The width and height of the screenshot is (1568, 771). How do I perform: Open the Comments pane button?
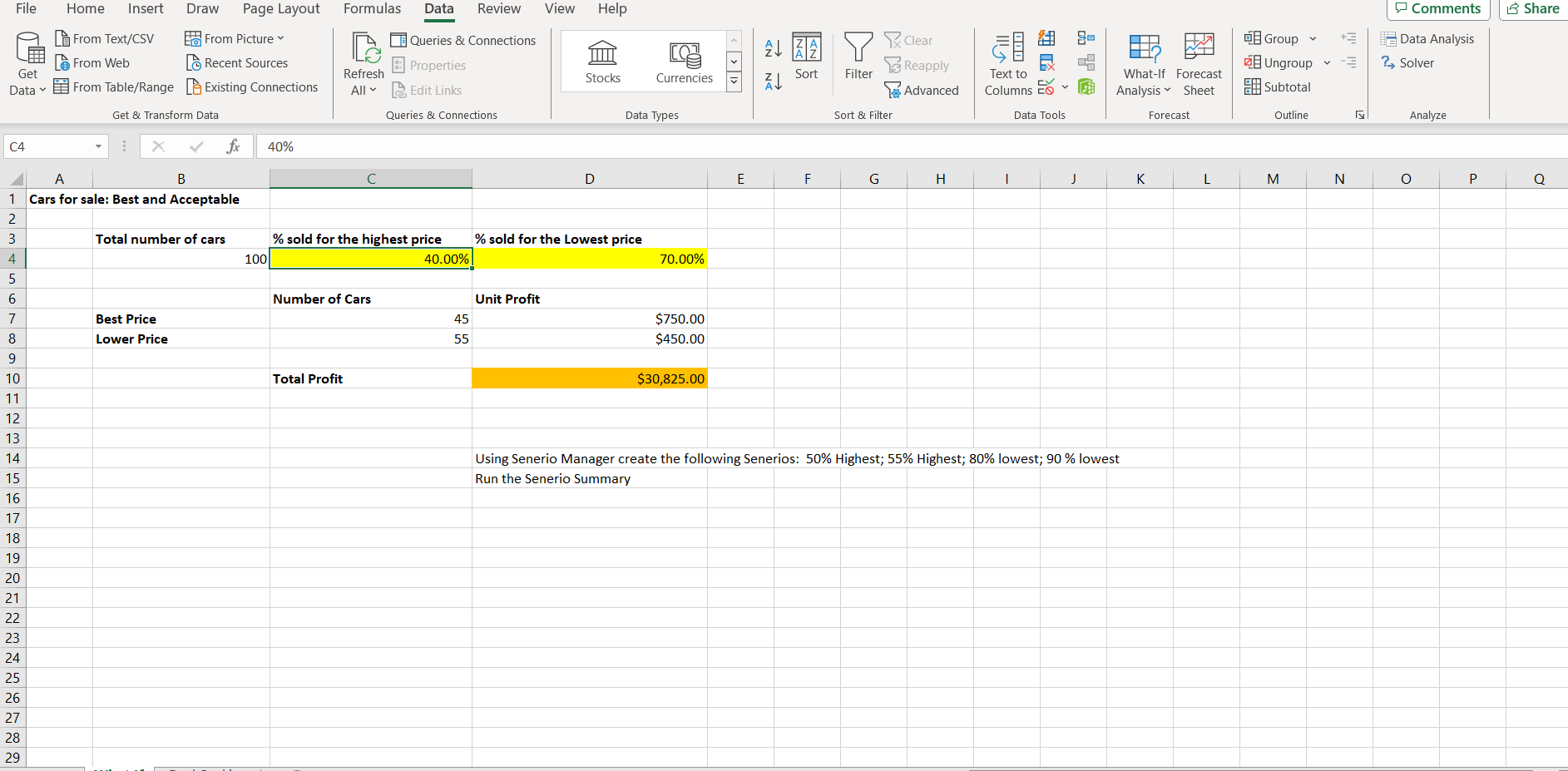tap(1438, 9)
